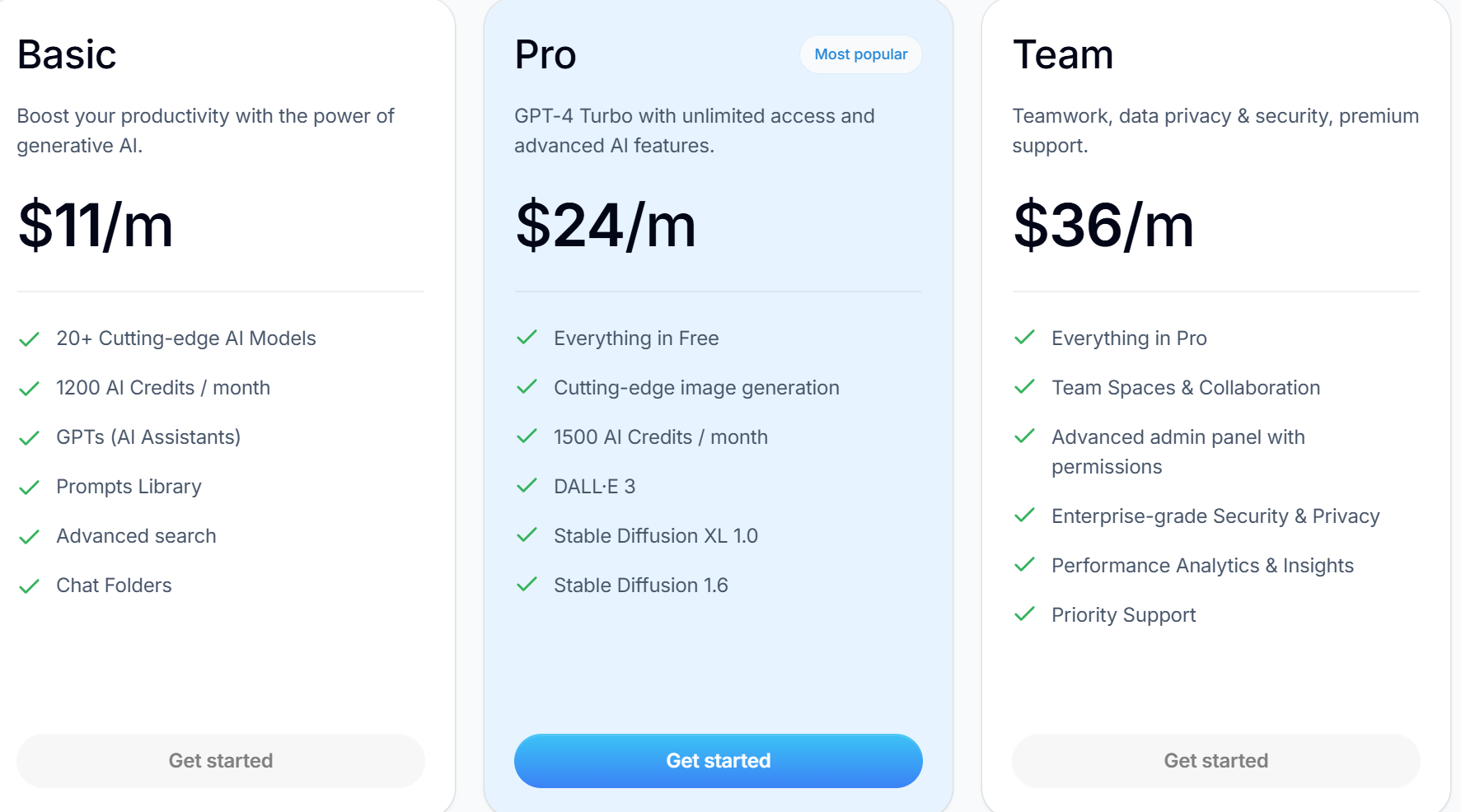The image size is (1461, 812).
Task: Click Enterprise-grade Security & Privacy text
Action: 1215,516
